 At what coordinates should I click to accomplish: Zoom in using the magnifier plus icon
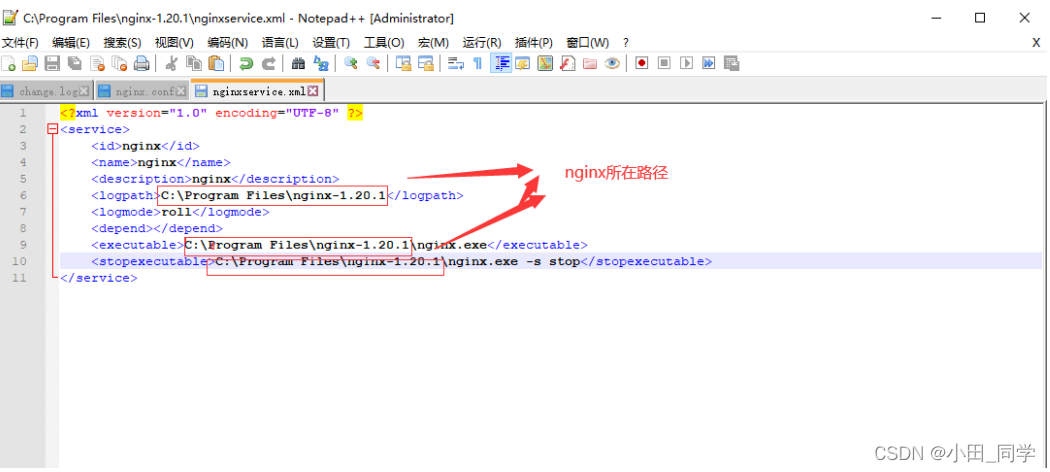point(351,64)
